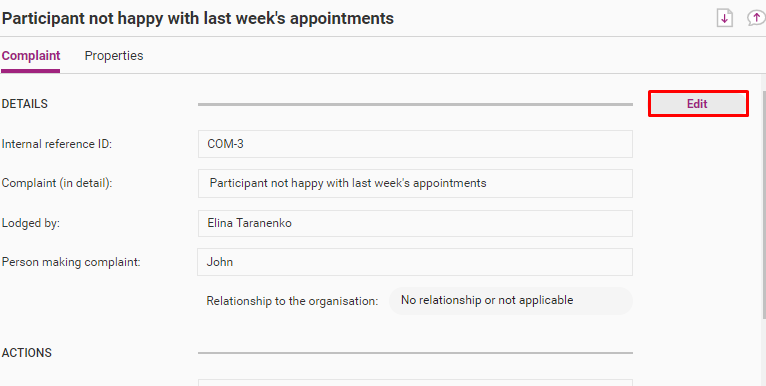Image resolution: width=766 pixels, height=386 pixels.
Task: Switch to the Properties tab
Action: (x=114, y=56)
